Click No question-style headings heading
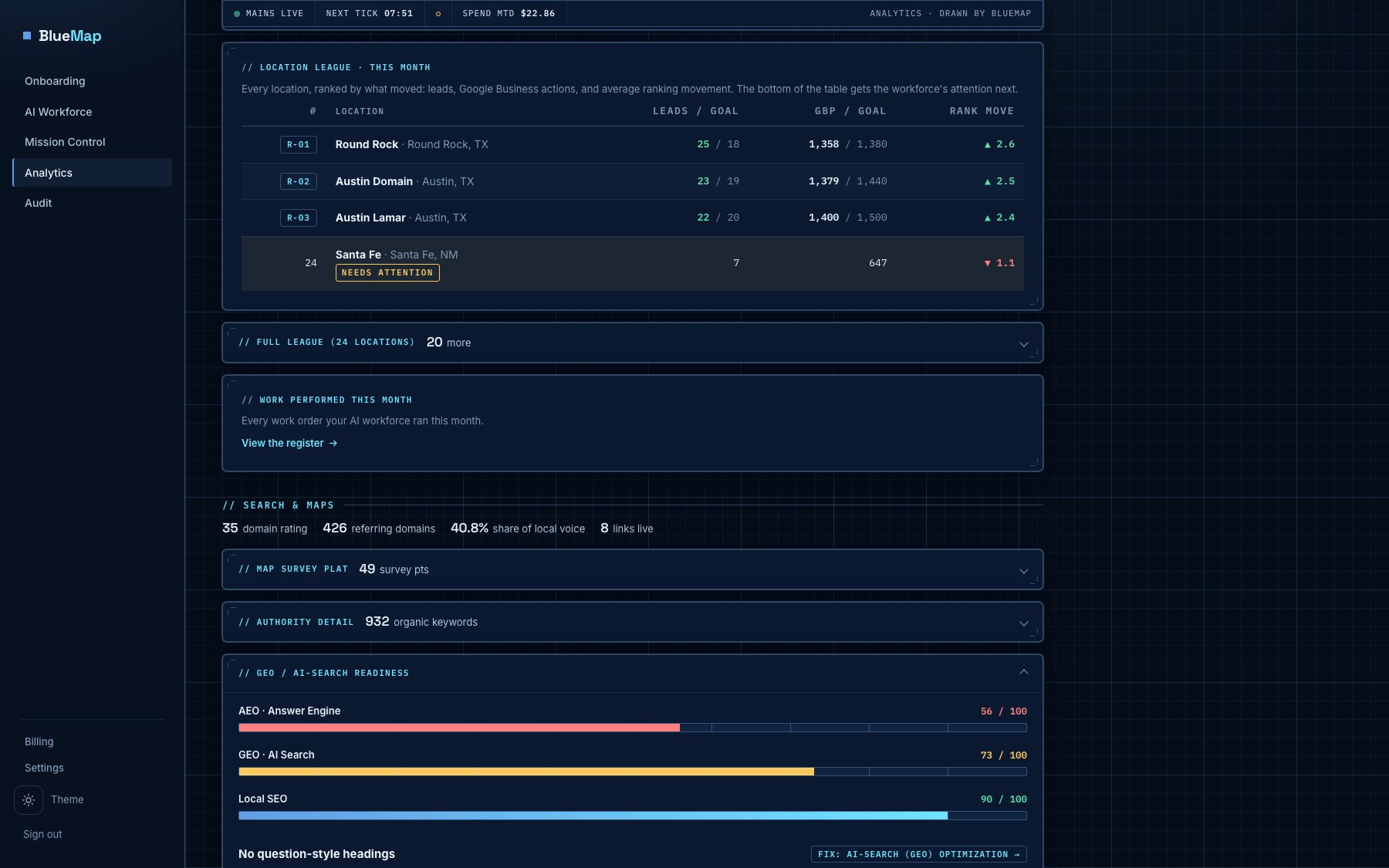The image size is (1389, 868). tap(316, 854)
